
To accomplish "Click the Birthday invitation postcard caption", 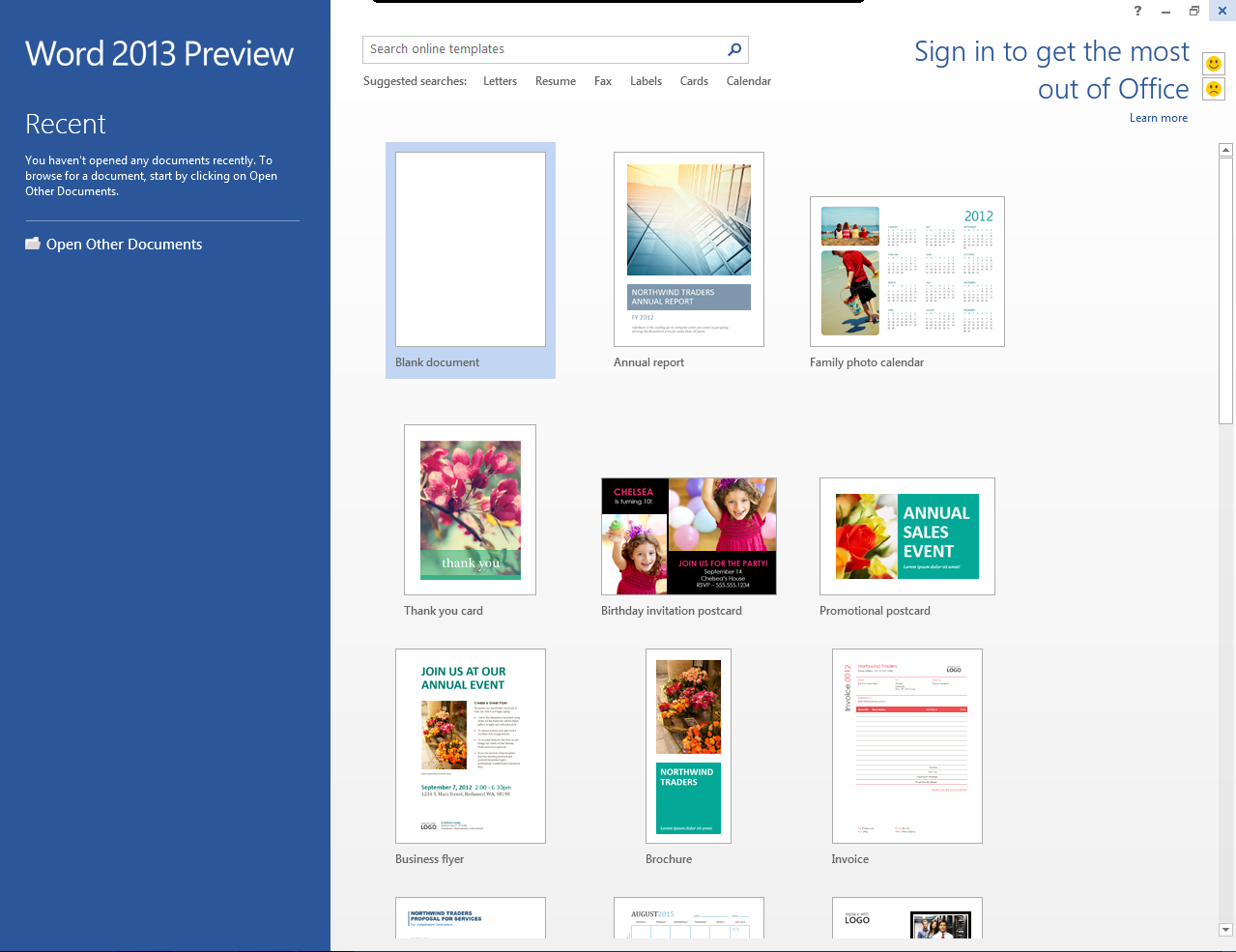I will coord(672,611).
